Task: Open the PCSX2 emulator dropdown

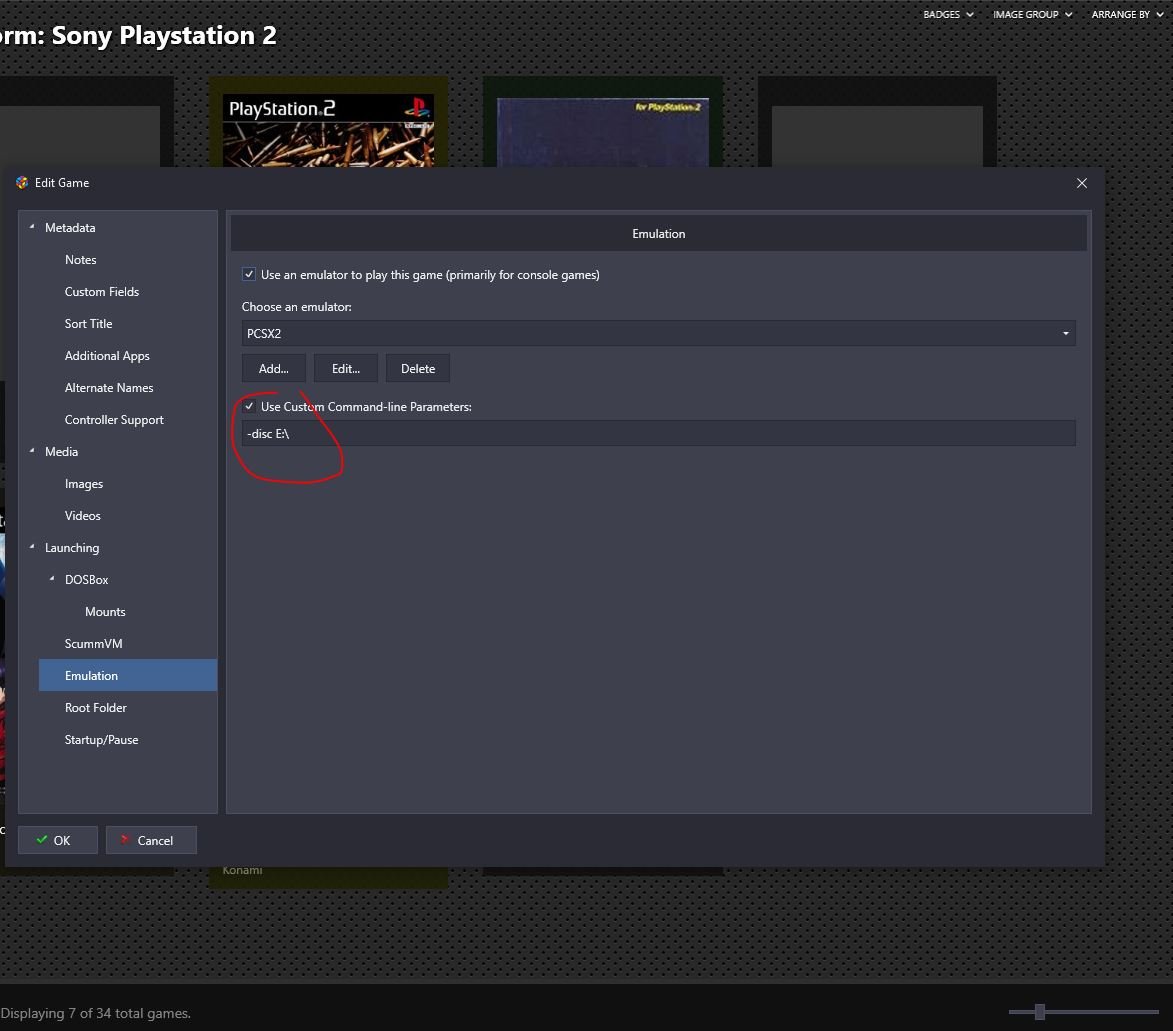Action: pos(658,334)
